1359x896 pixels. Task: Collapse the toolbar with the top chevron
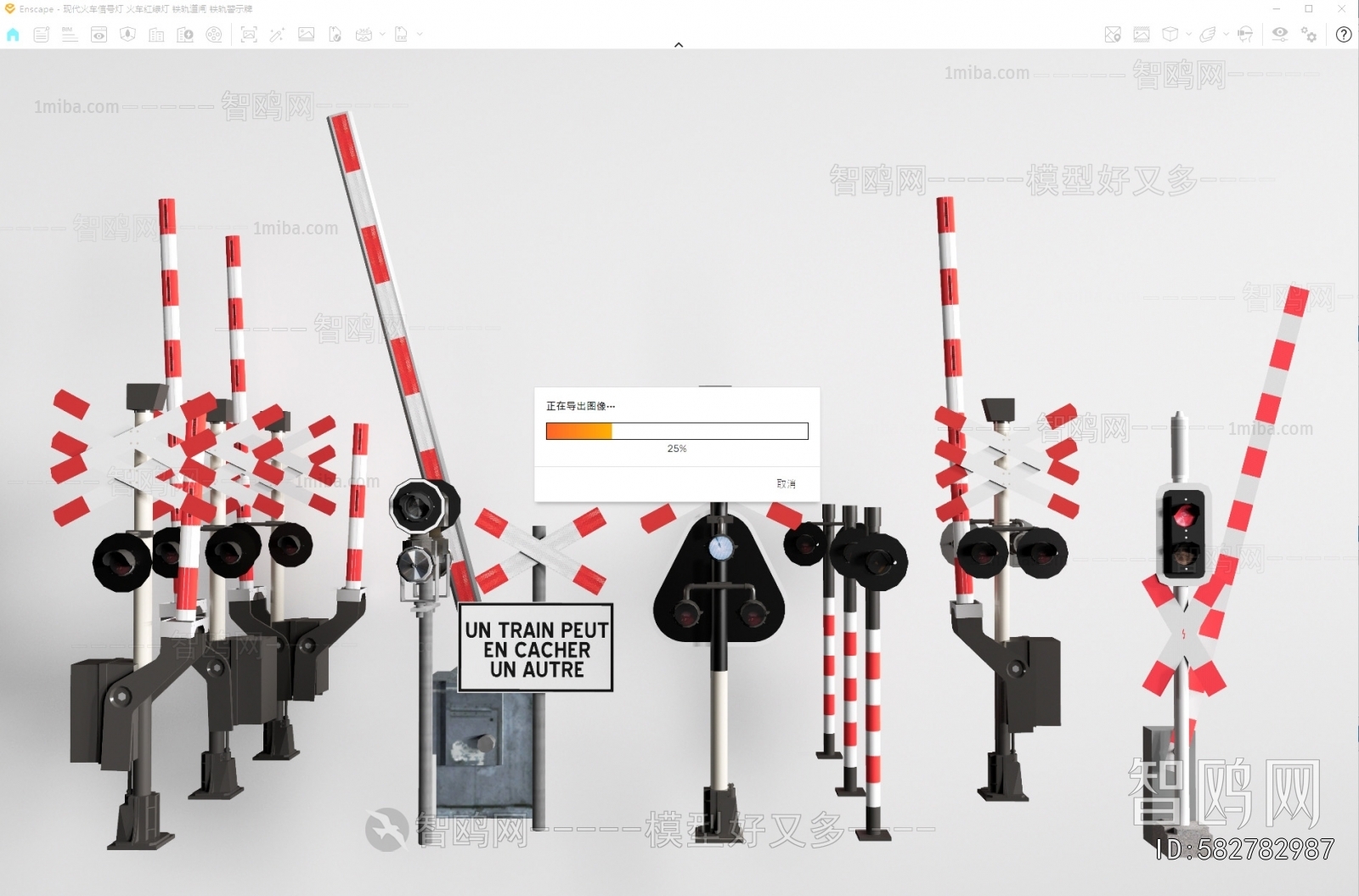coord(679,44)
